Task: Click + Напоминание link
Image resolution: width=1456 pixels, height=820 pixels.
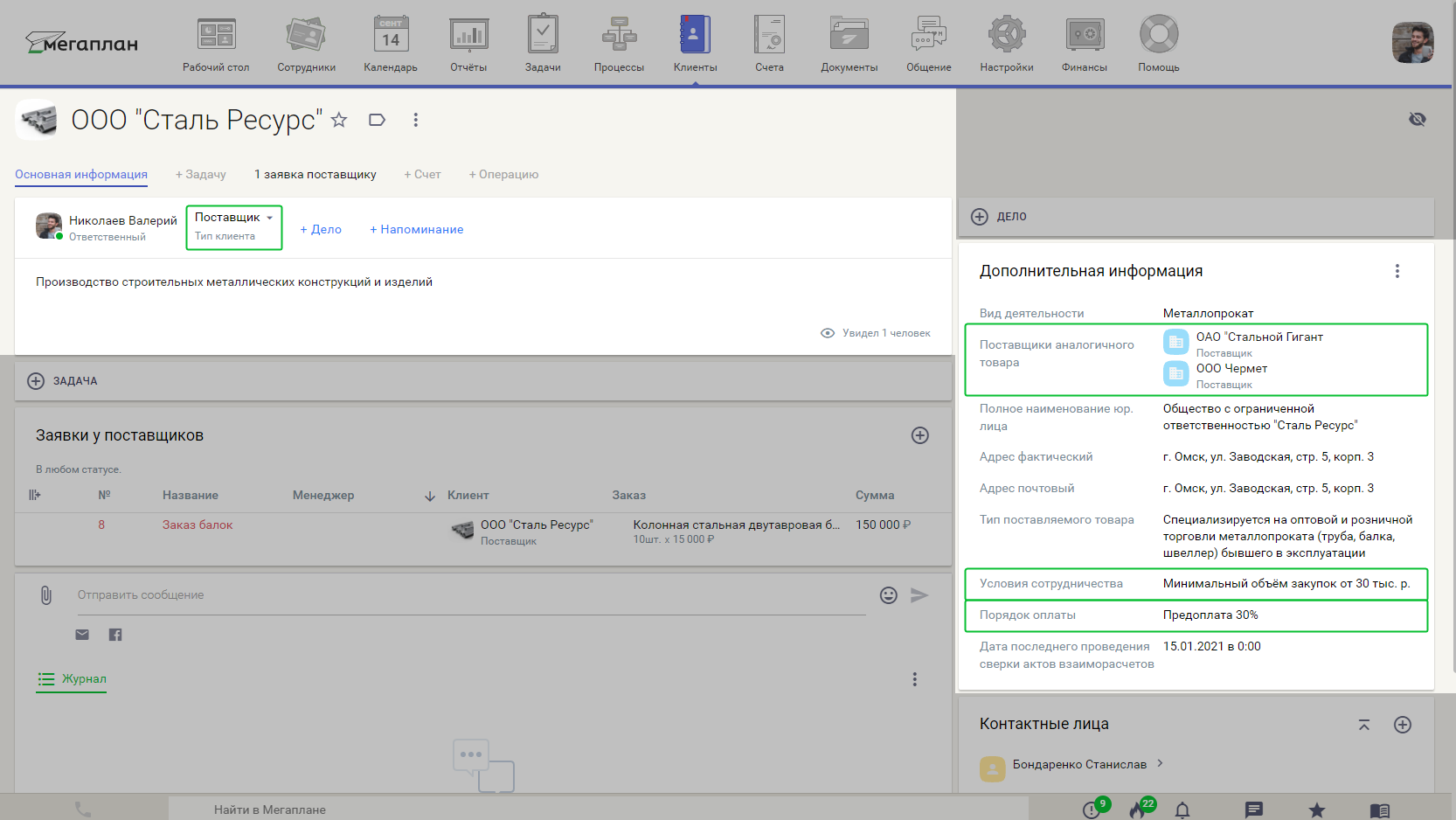Action: click(x=416, y=229)
